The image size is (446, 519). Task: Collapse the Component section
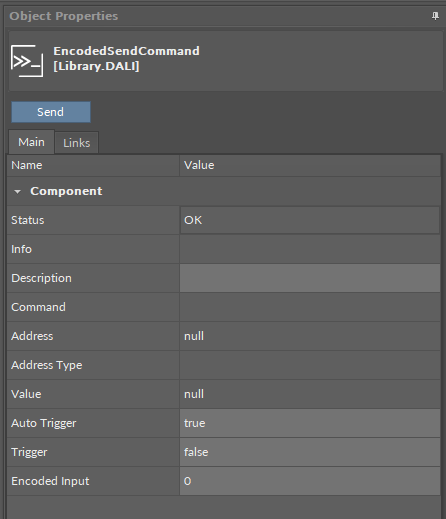pyautogui.click(x=17, y=191)
